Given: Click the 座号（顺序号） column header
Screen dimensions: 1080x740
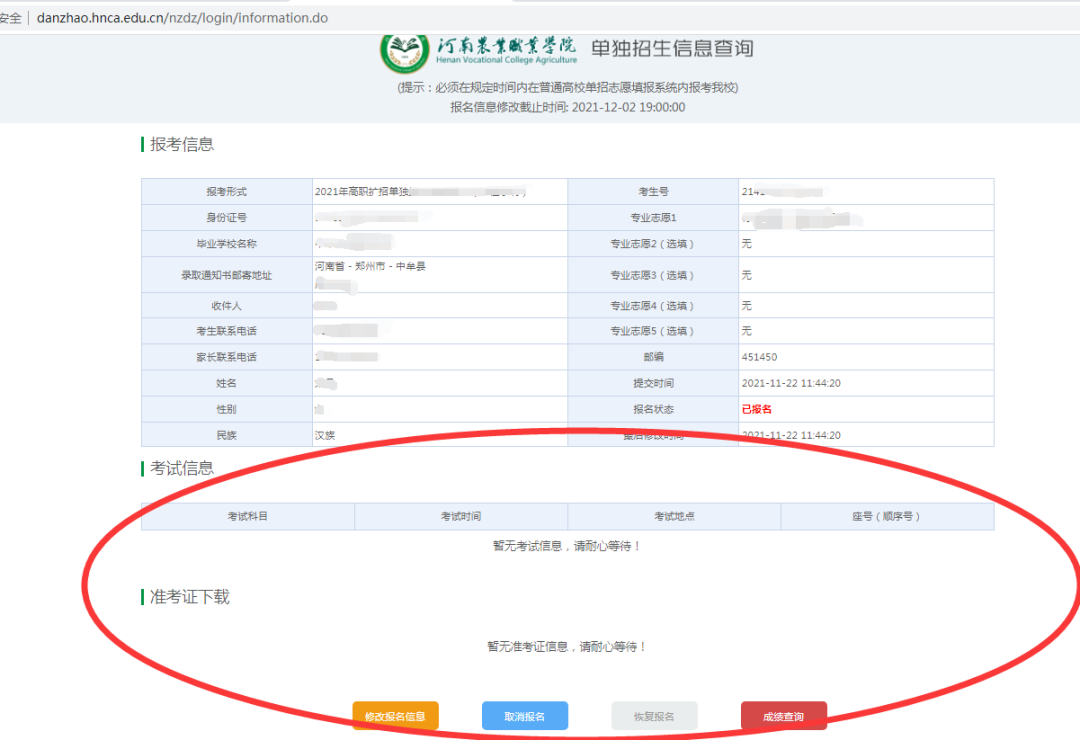Looking at the screenshot, I should pos(887,516).
